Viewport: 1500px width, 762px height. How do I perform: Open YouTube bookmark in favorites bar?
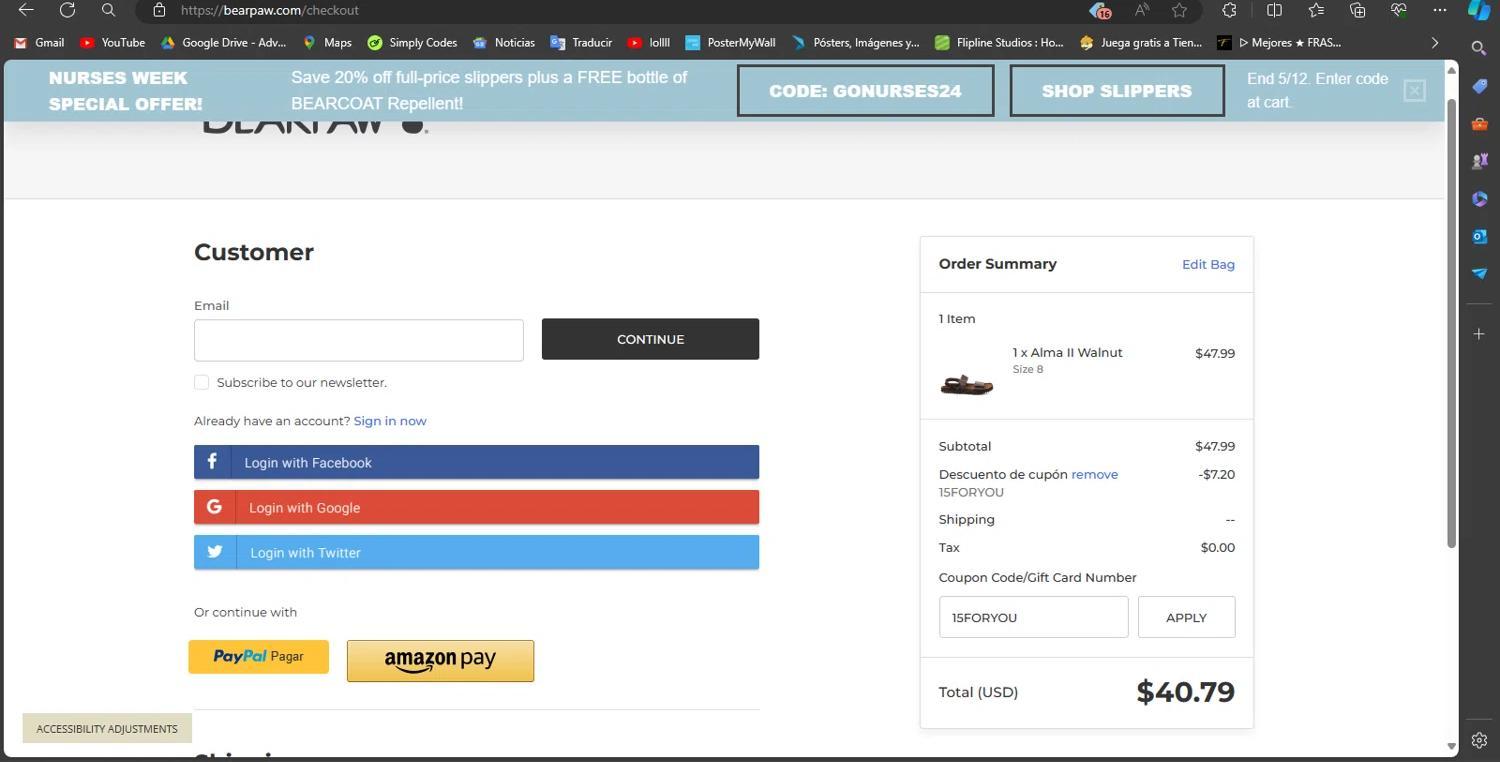(x=112, y=43)
